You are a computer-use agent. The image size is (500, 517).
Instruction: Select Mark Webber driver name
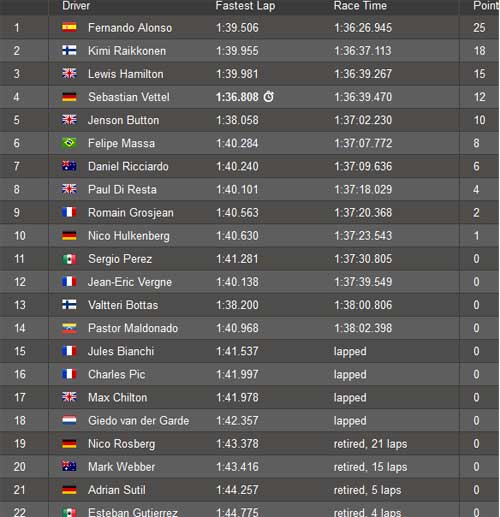122,467
